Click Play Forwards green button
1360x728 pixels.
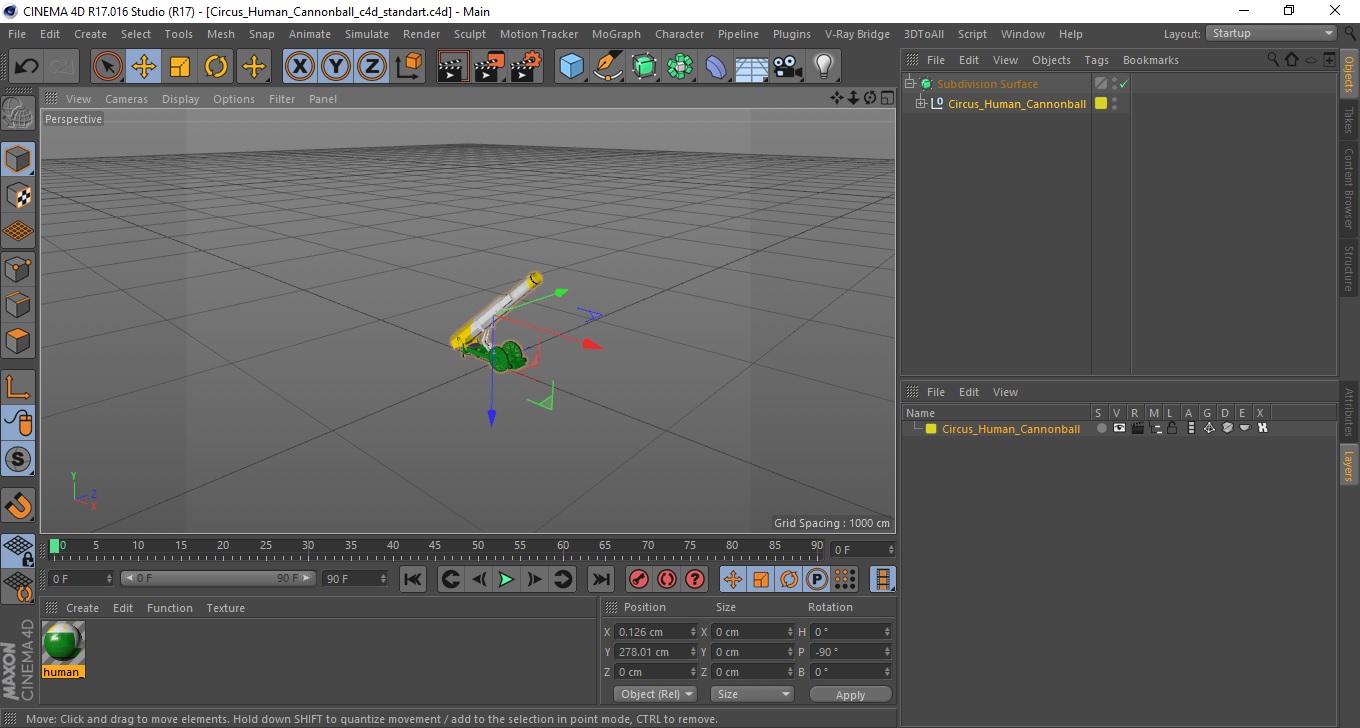507,579
